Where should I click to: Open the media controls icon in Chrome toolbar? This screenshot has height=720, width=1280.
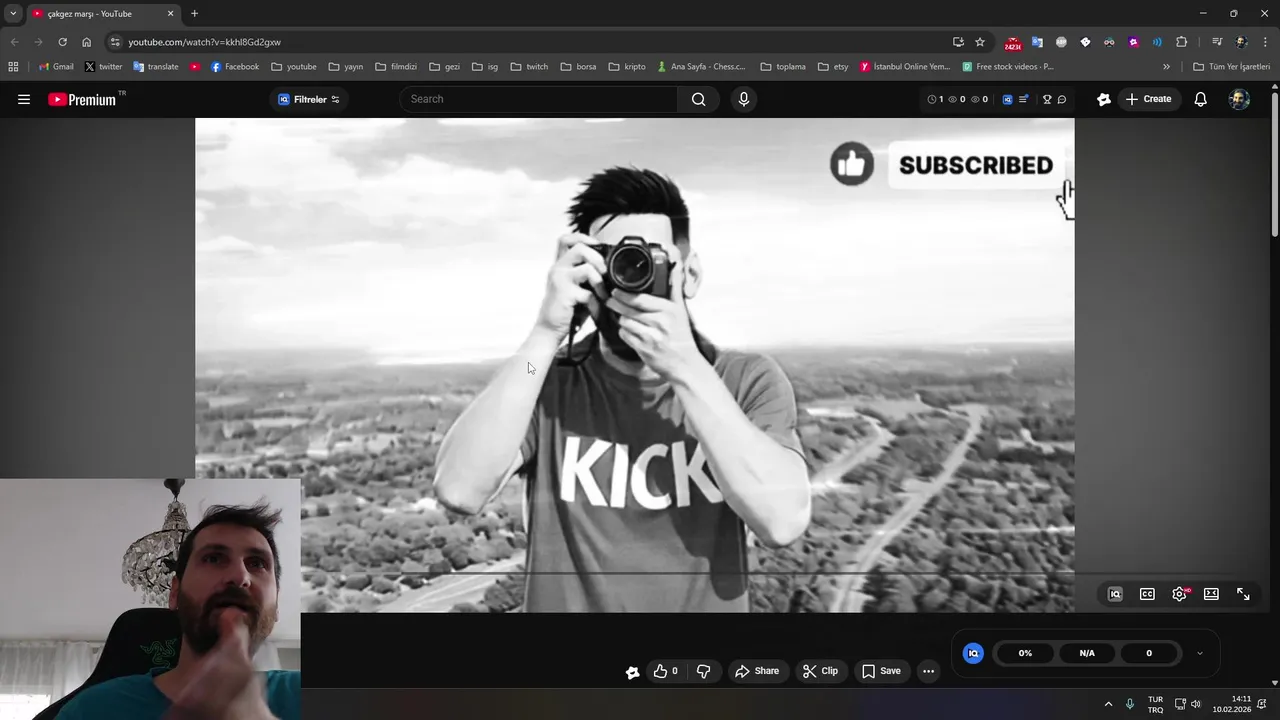point(1217,42)
